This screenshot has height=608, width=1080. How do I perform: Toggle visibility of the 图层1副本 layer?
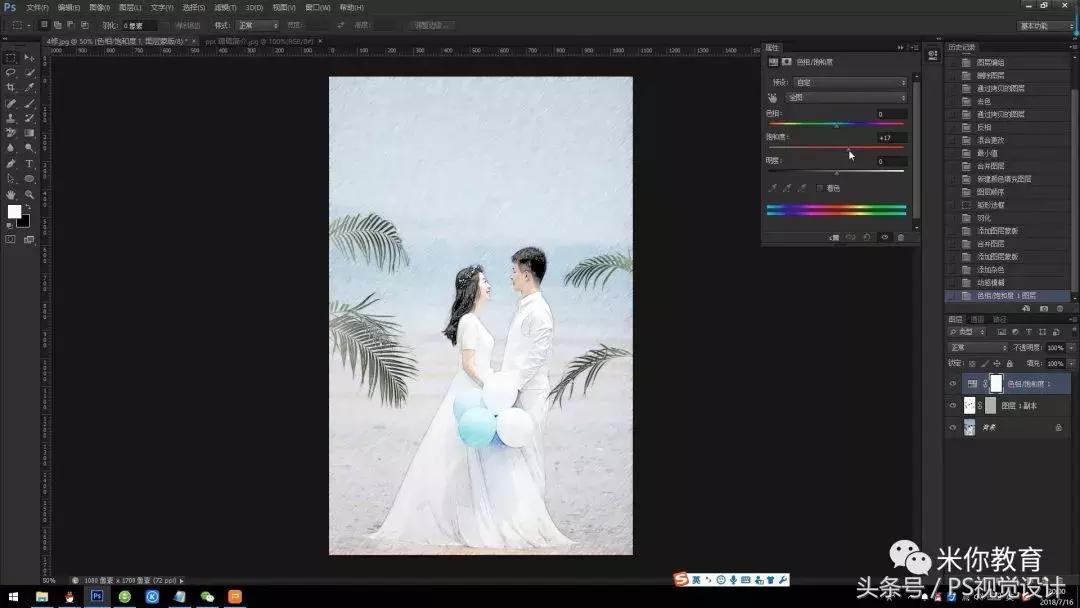point(952,404)
